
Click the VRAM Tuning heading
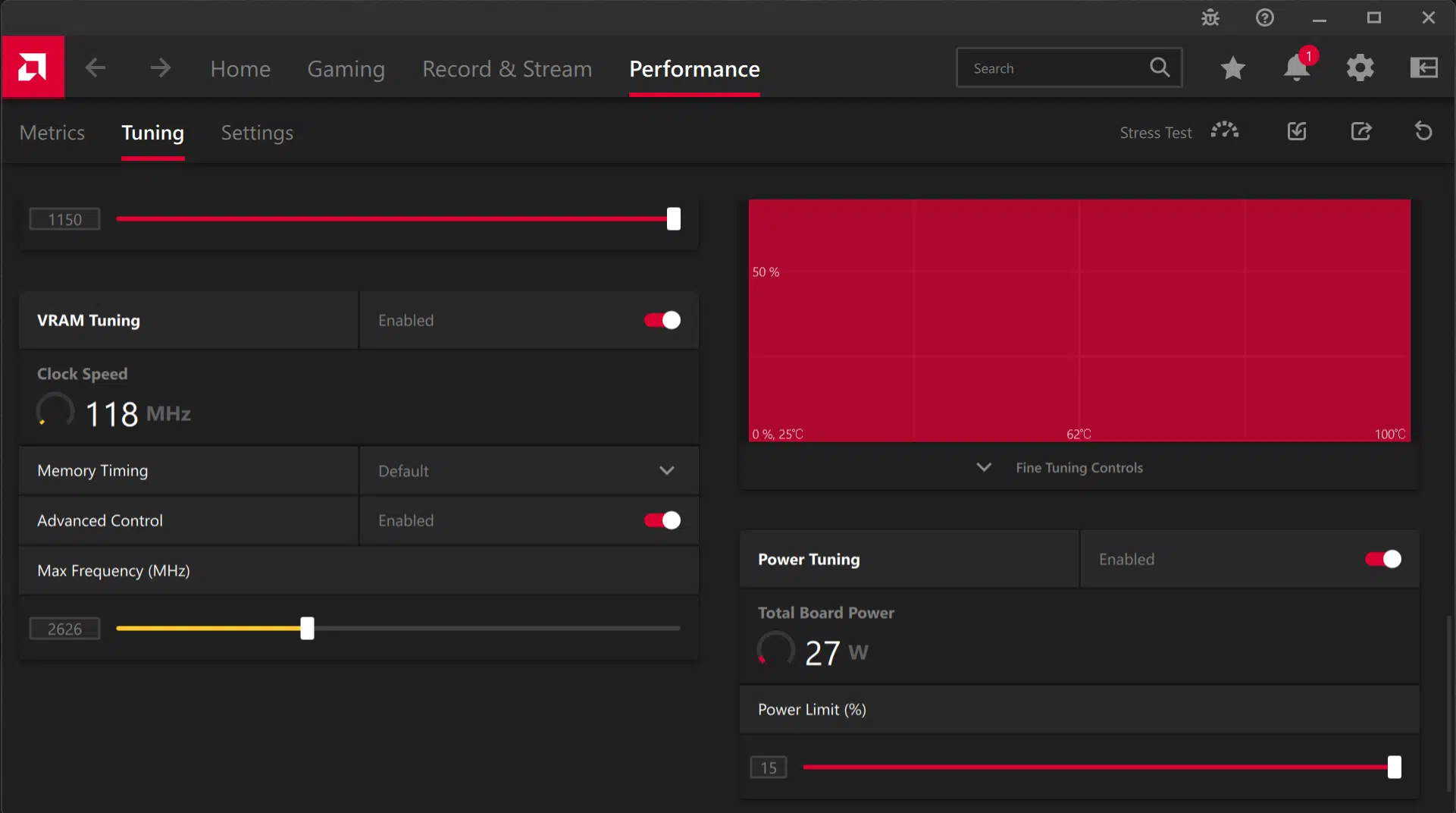coord(89,320)
